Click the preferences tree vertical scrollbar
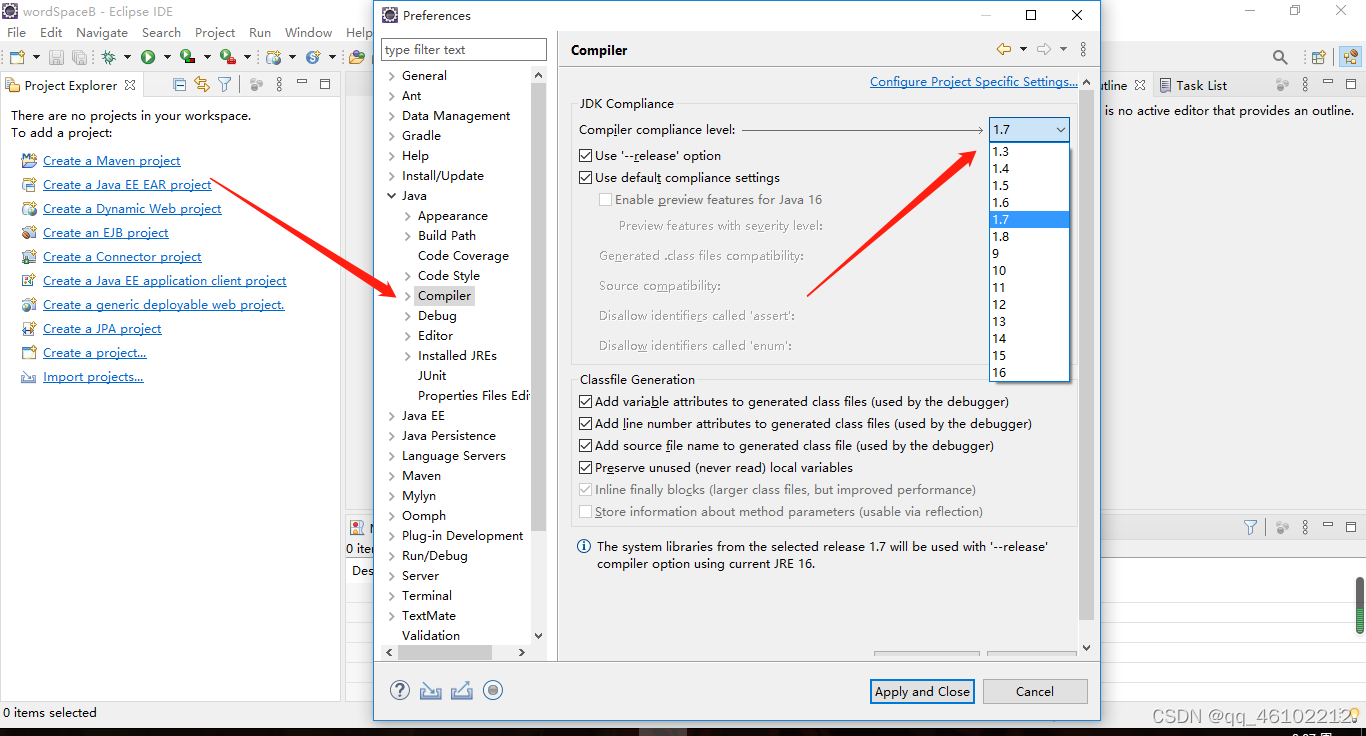Viewport: 1366px width, 736px height. click(539, 306)
